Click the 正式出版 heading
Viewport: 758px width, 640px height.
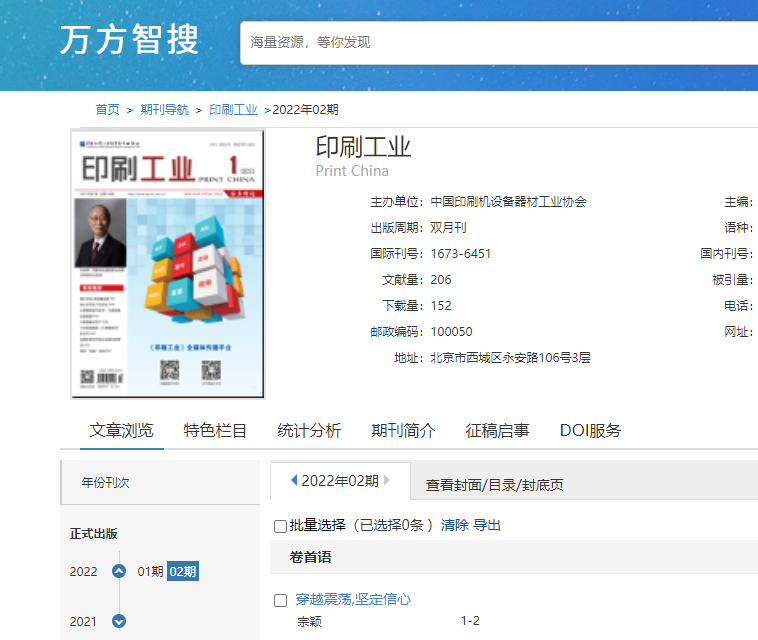(x=93, y=534)
